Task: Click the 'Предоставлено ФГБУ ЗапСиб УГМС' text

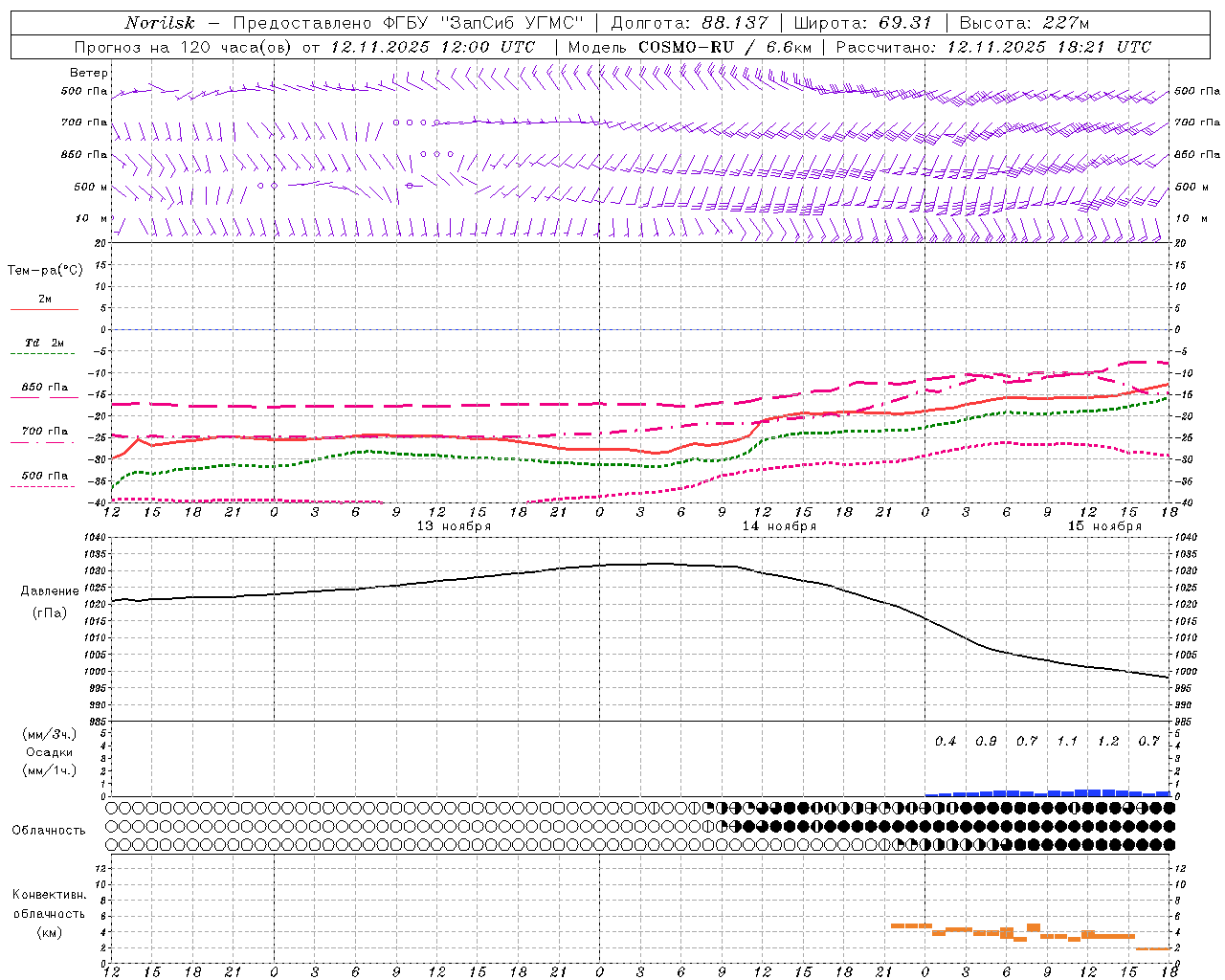Action: [x=409, y=23]
